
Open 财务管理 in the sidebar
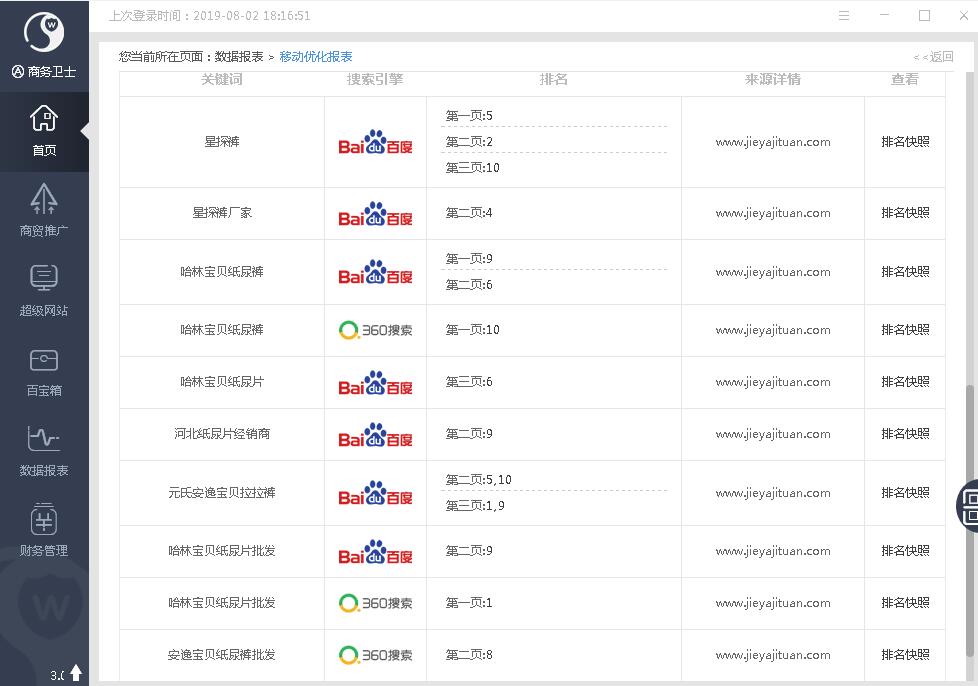click(x=44, y=531)
